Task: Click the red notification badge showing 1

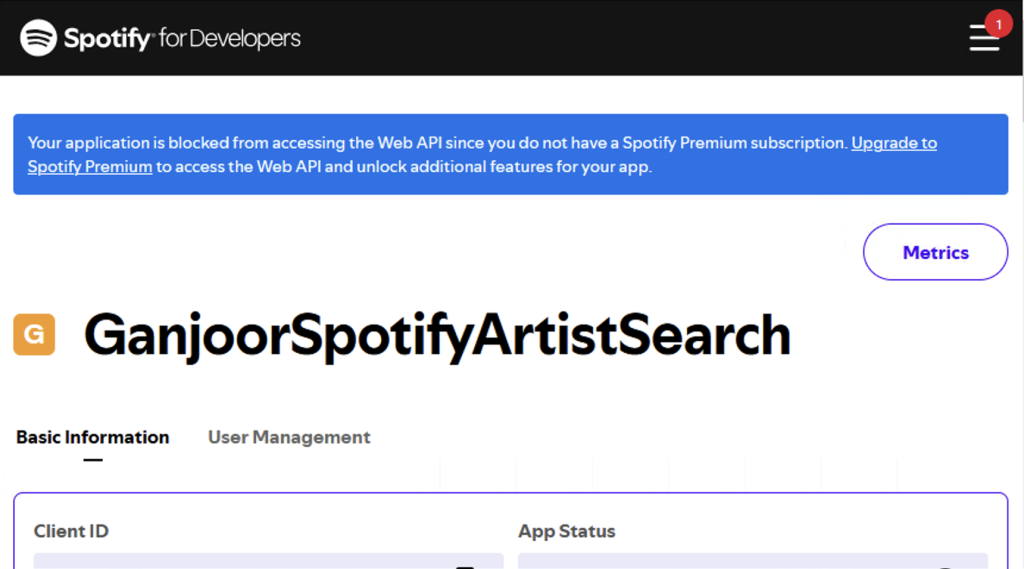Action: 998,24
